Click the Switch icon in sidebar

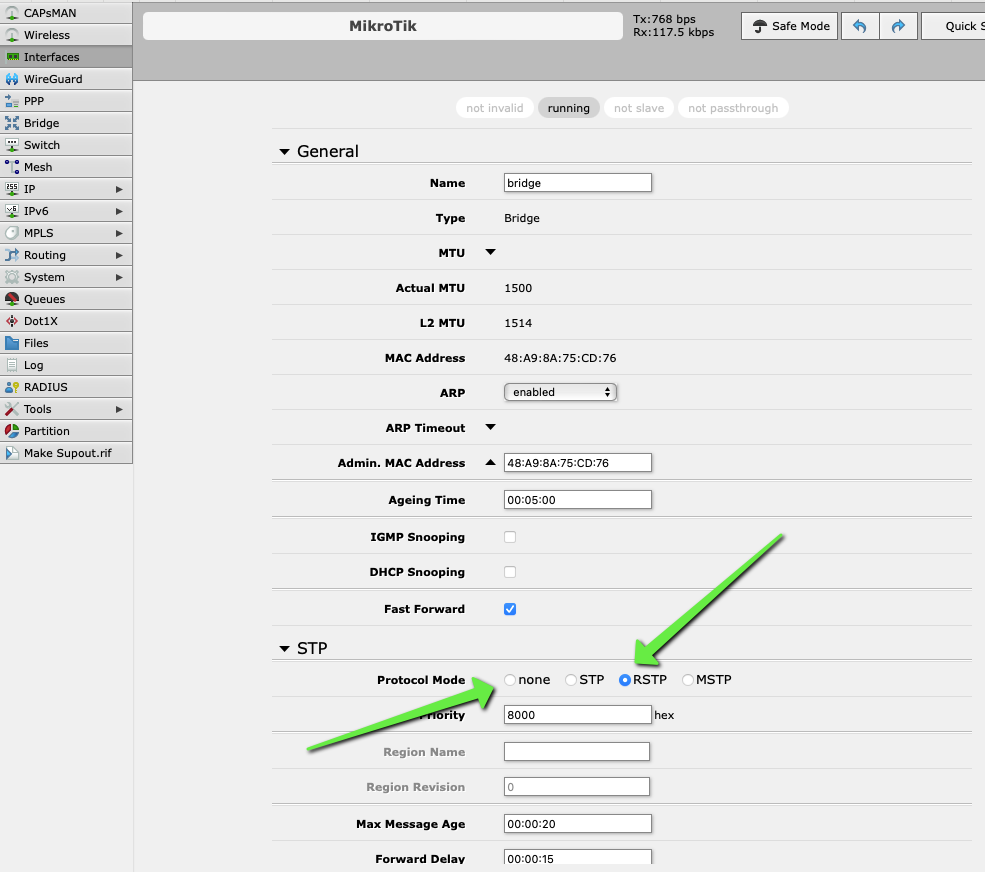pos(12,145)
